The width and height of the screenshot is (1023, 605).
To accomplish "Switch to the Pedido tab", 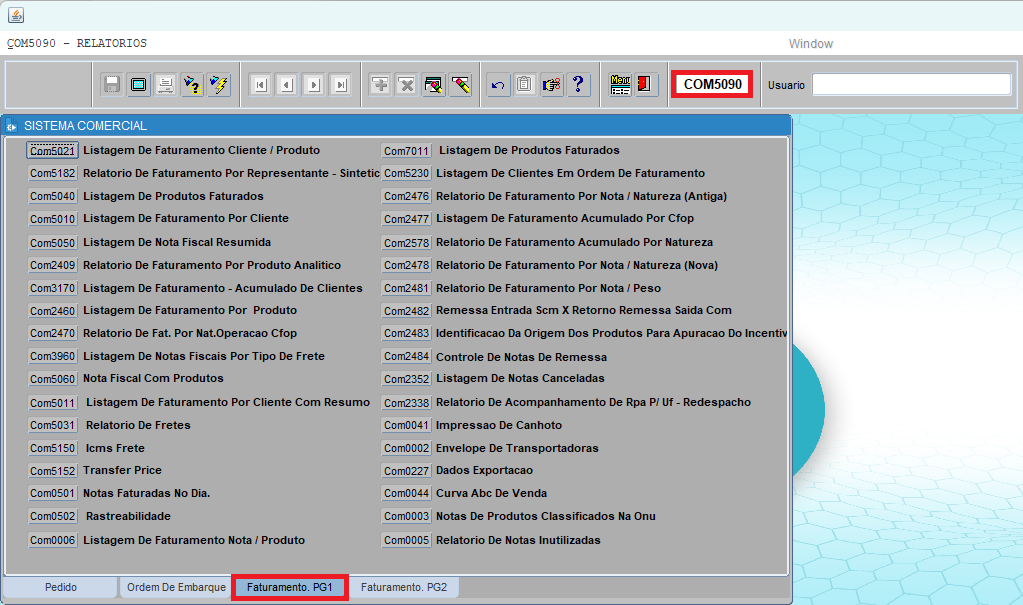I will point(61,588).
